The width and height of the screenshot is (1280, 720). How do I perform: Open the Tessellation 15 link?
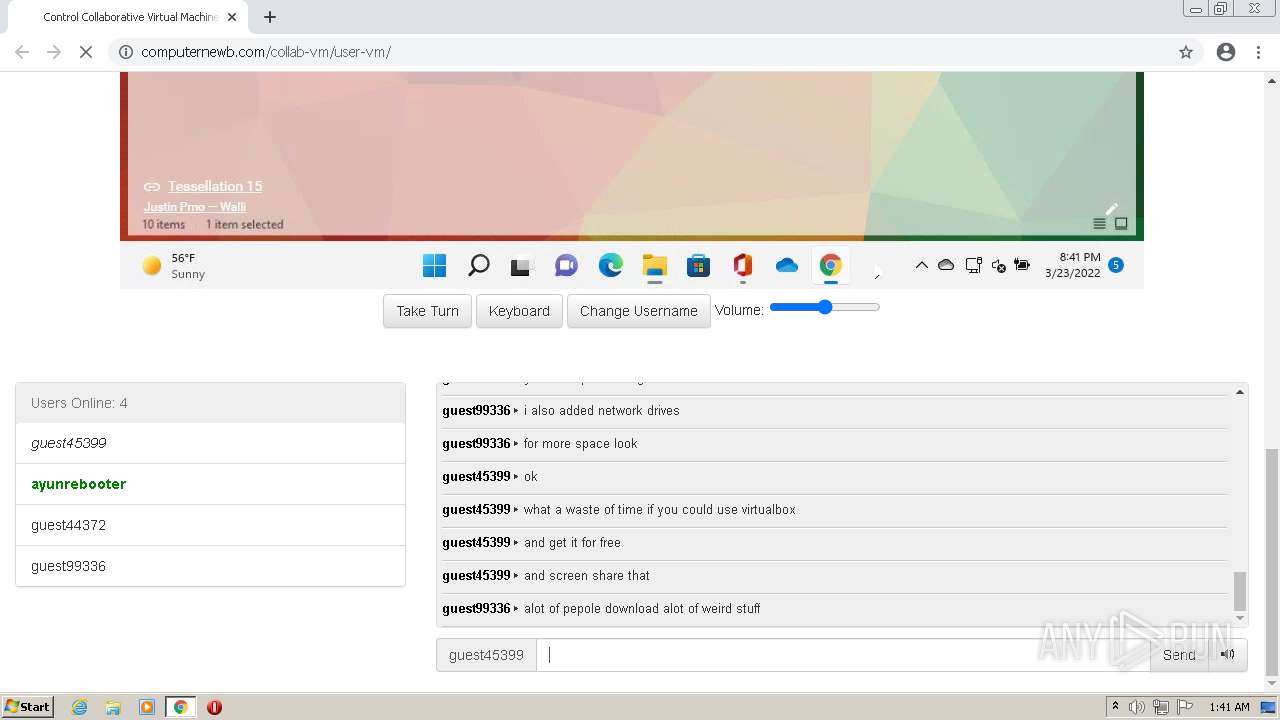click(215, 186)
